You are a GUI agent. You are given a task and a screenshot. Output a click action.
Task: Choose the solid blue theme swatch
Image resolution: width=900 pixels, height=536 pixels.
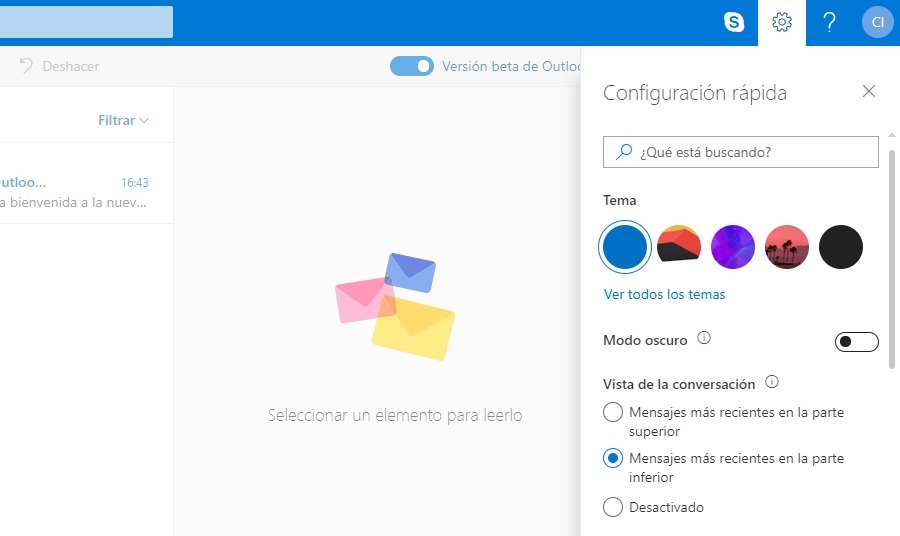click(x=624, y=247)
